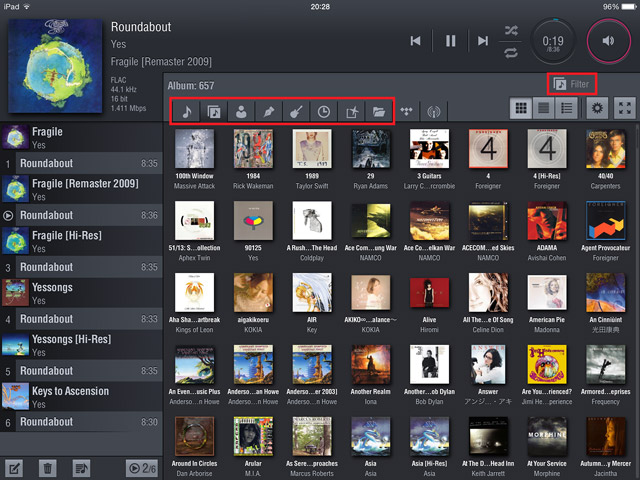Image resolution: width=640 pixels, height=480 pixels.
Task: Browse by genre using the guitar icon
Action: [x=297, y=112]
